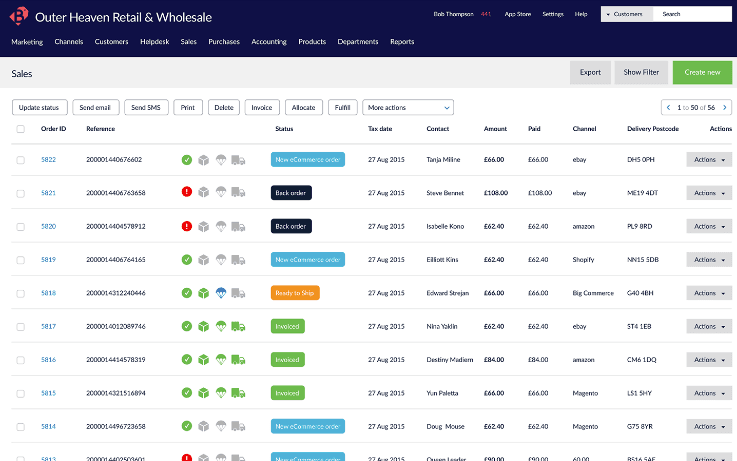The image size is (737, 461).
Task: Open Actions dropdown for order 5821
Action: (709, 193)
